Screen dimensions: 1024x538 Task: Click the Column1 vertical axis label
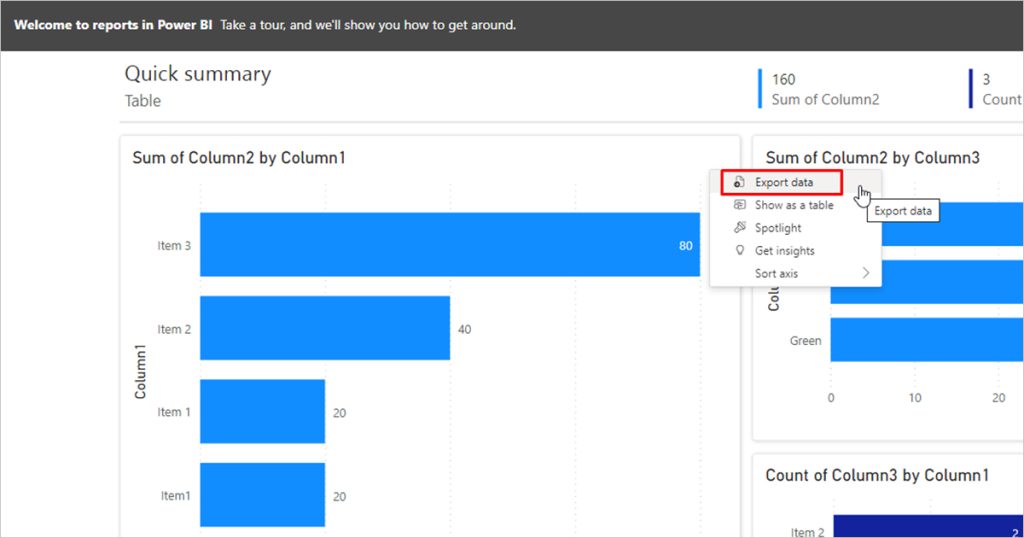pyautogui.click(x=141, y=372)
